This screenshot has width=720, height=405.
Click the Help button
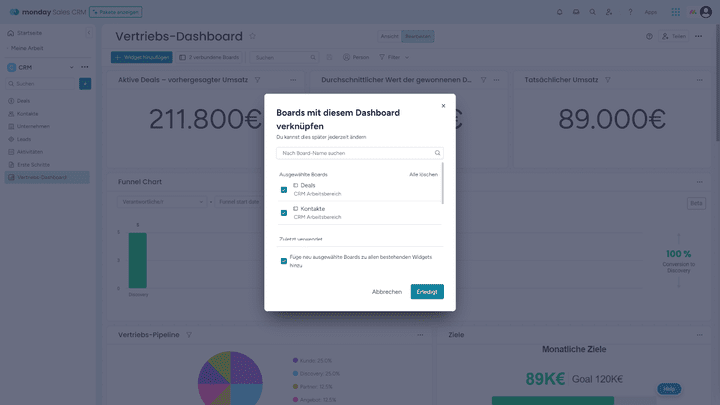tap(669, 389)
